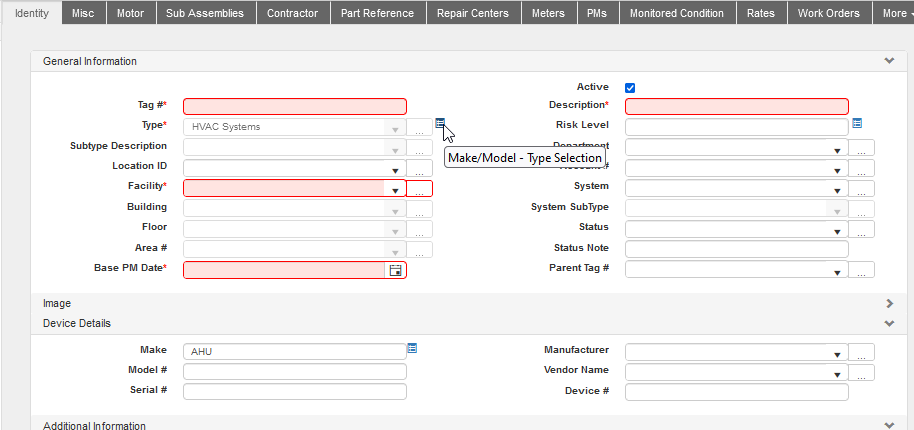Open the Facility dropdown
Viewport: 914px width, 430px height.
(x=395, y=188)
